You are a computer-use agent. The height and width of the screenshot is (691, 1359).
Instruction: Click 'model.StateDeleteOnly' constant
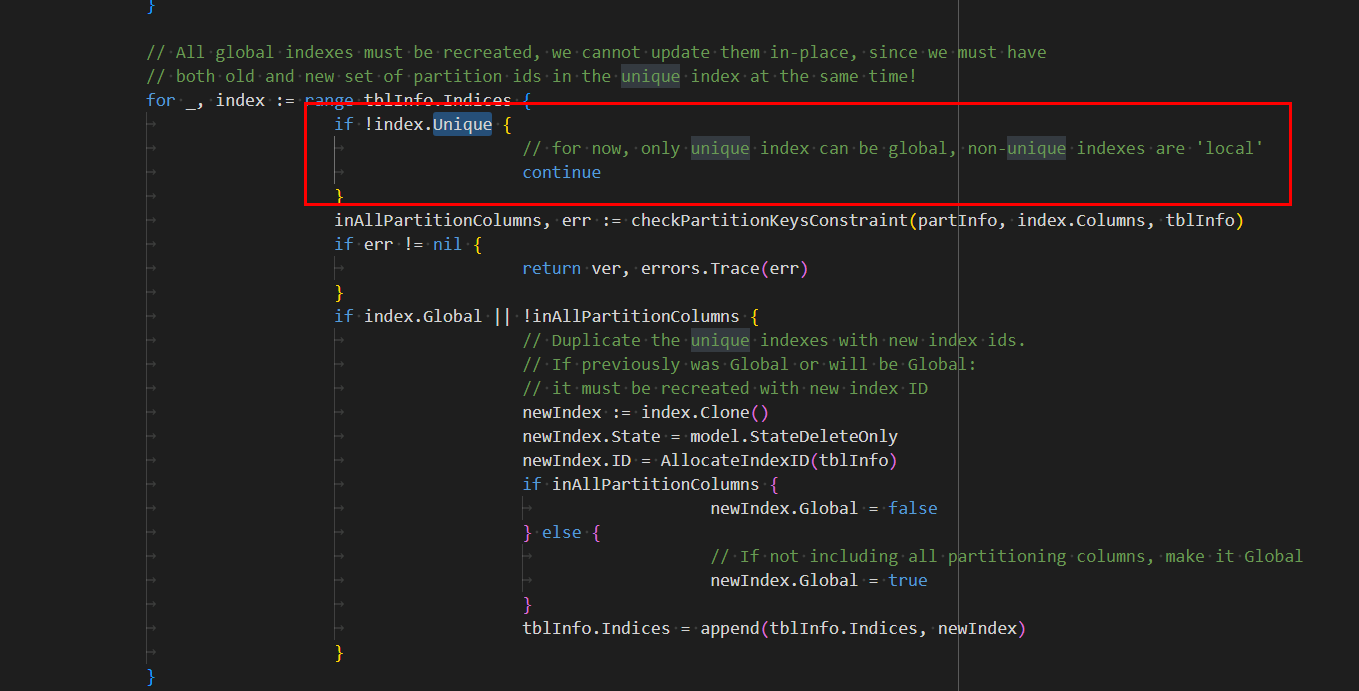pos(794,436)
